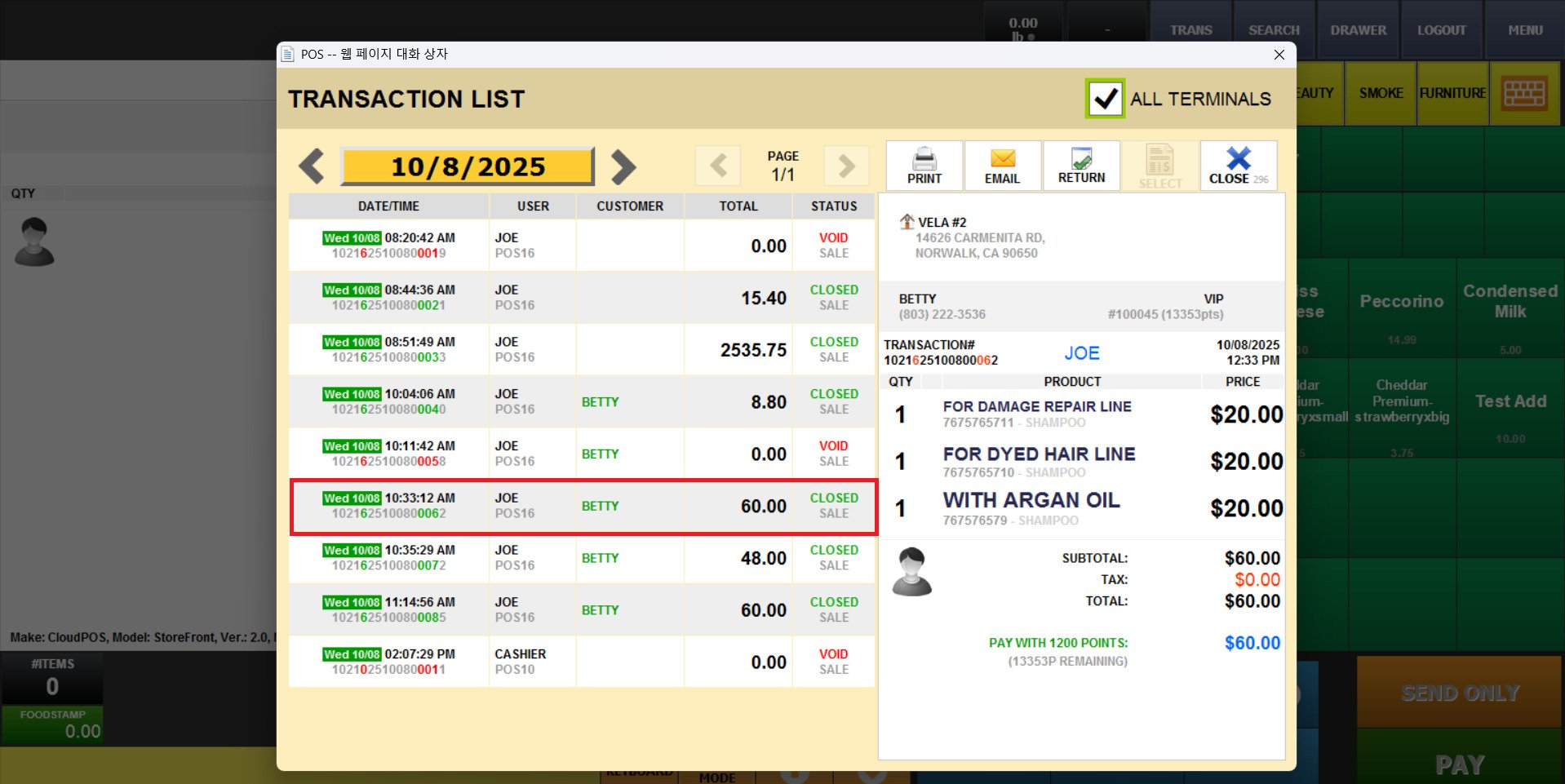
Task: Select the 48.00 BETTY transaction row
Action: tap(582, 558)
